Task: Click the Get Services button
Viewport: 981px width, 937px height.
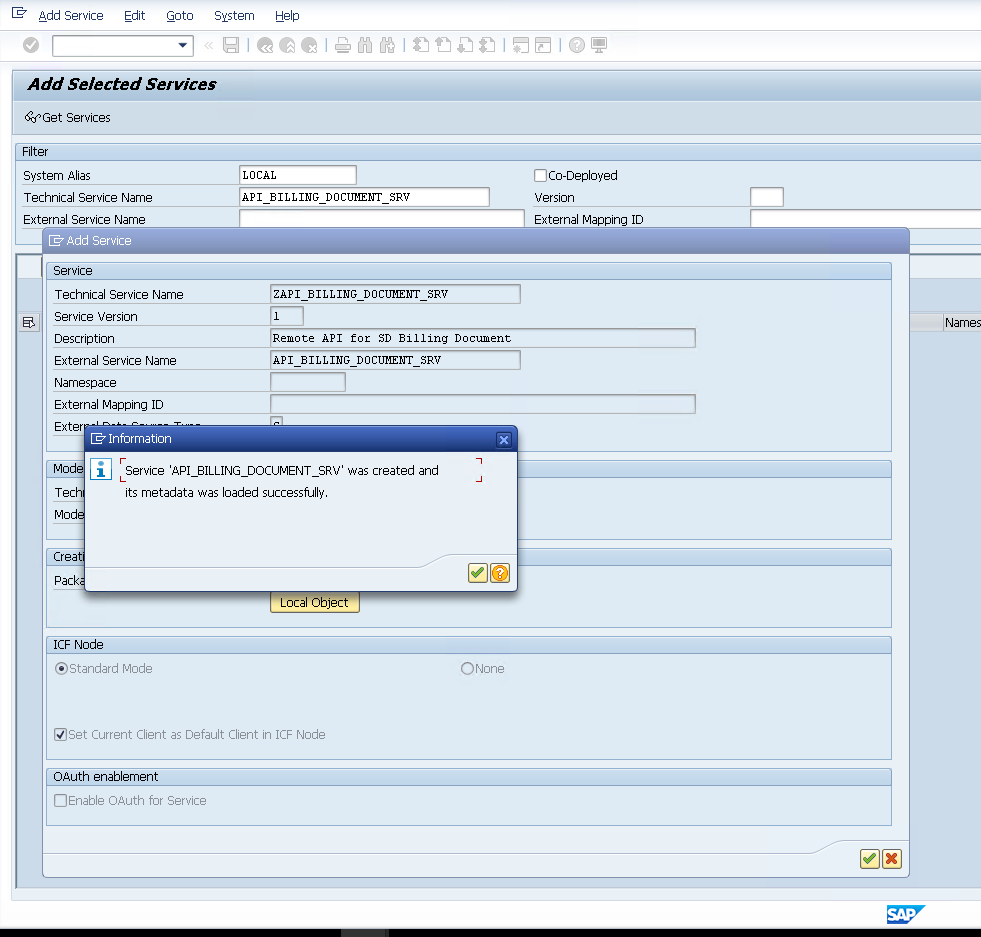Action: [x=68, y=118]
